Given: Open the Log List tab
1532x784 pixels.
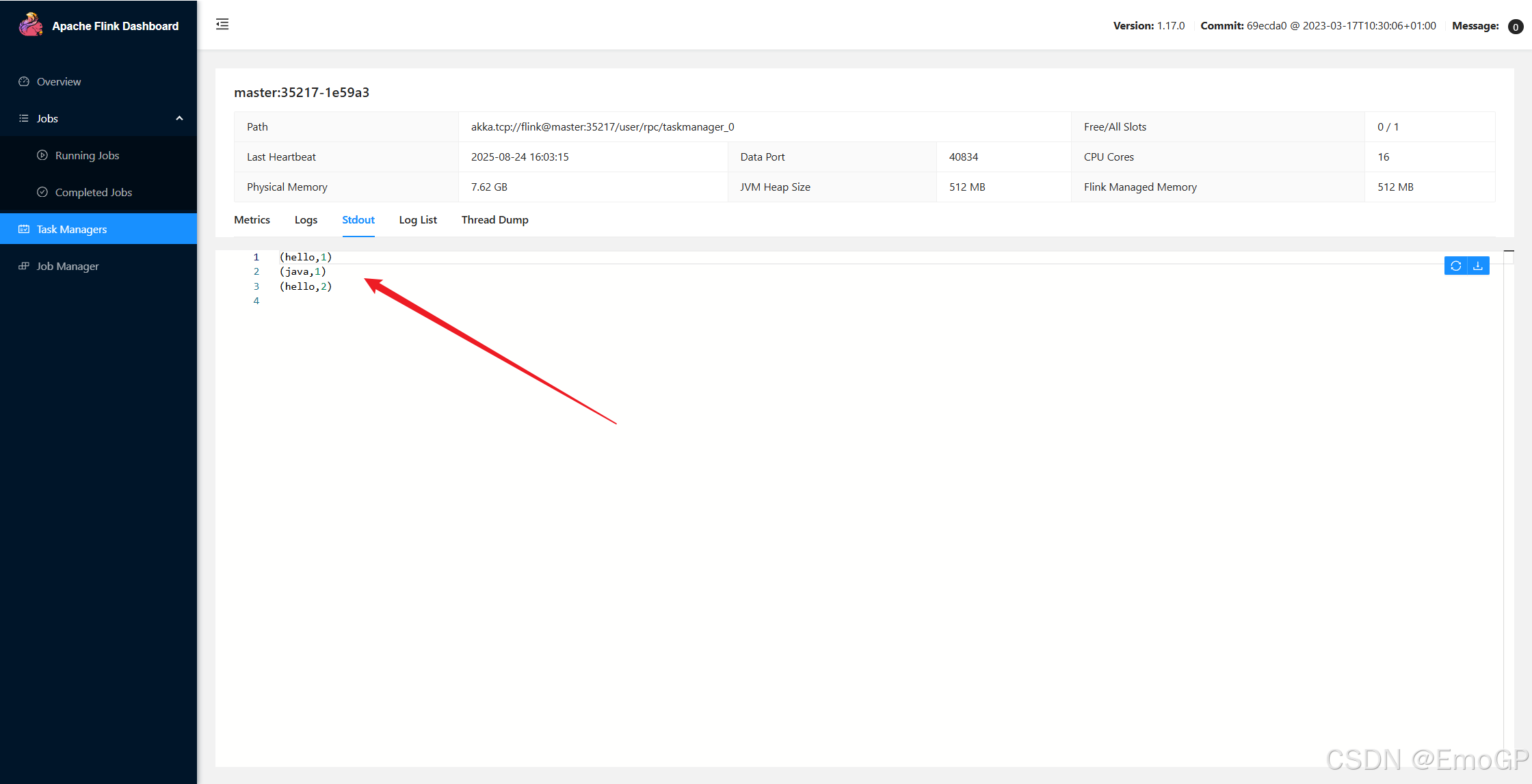Looking at the screenshot, I should (418, 219).
